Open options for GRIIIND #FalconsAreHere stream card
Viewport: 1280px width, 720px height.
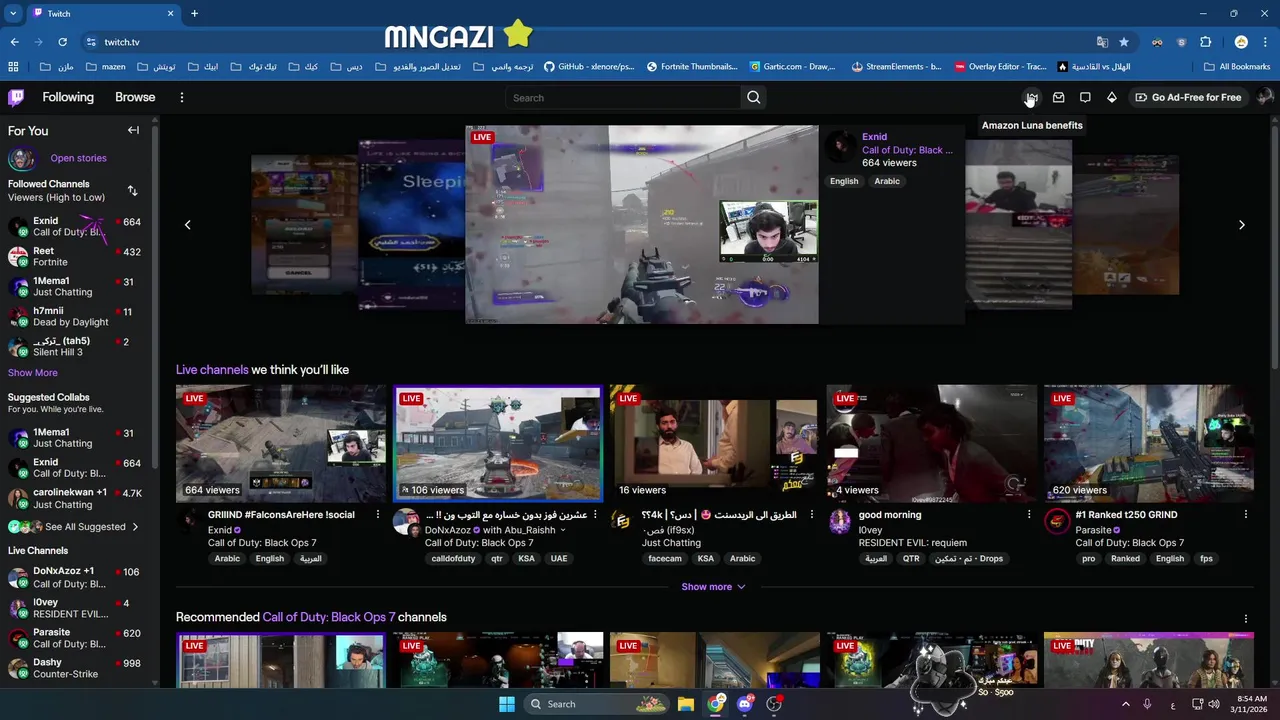[x=378, y=514]
